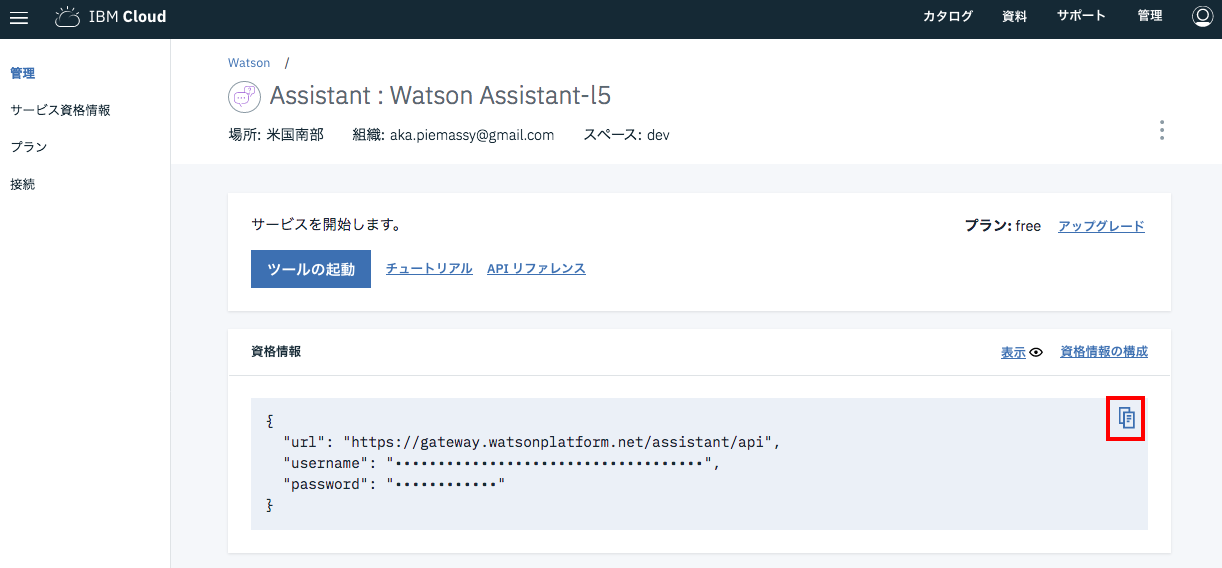
Task: Click the IBM Cloud logo
Action: [x=111, y=17]
